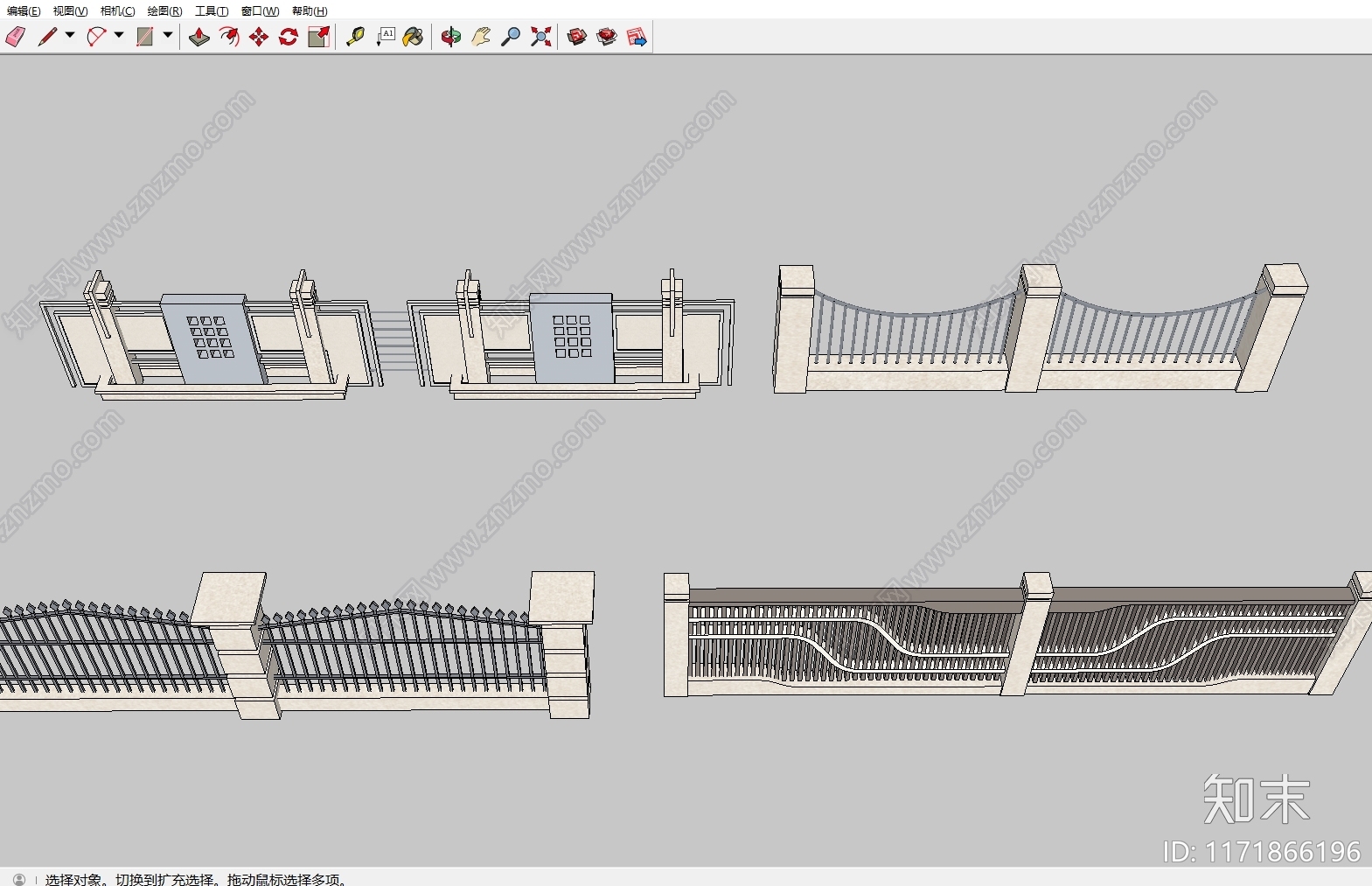The image size is (1372, 886).
Task: Select the Text label tool
Action: 386,37
